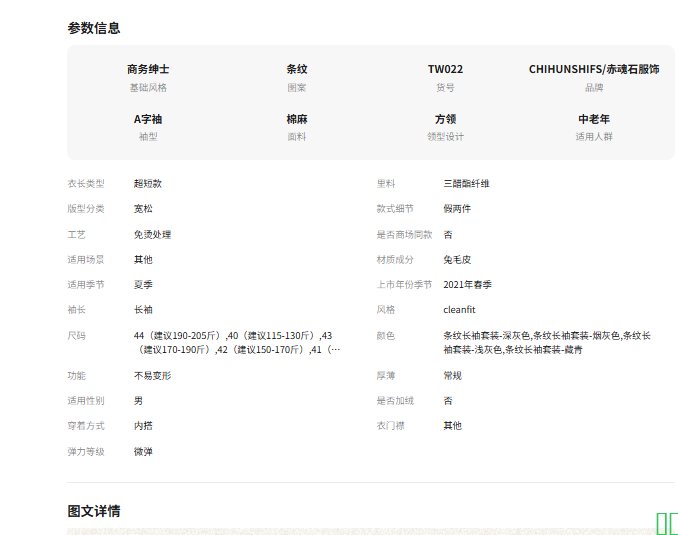
Task: Click the 颜色 color options text
Action: click(546, 342)
